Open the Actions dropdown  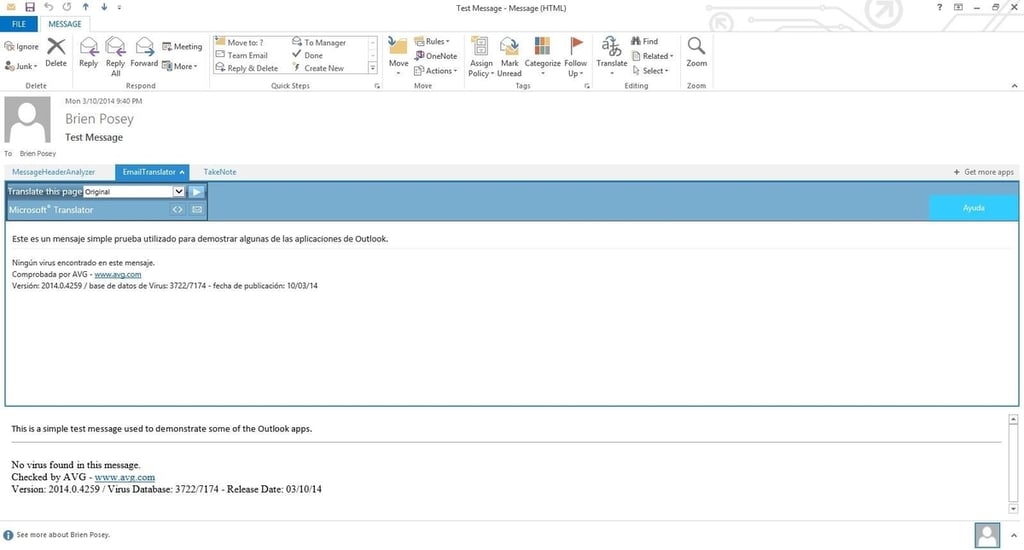(436, 71)
